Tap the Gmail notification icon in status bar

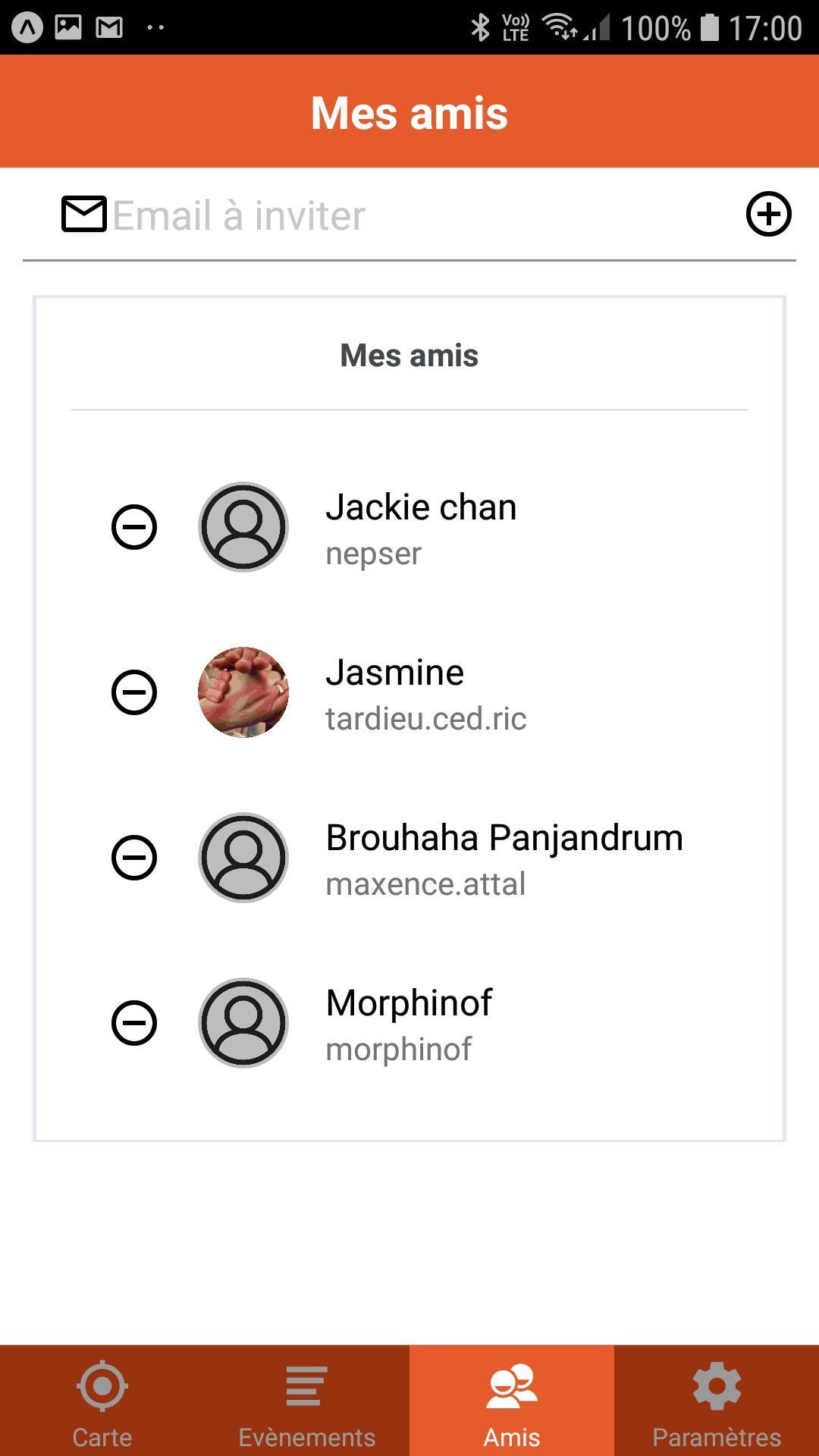109,28
